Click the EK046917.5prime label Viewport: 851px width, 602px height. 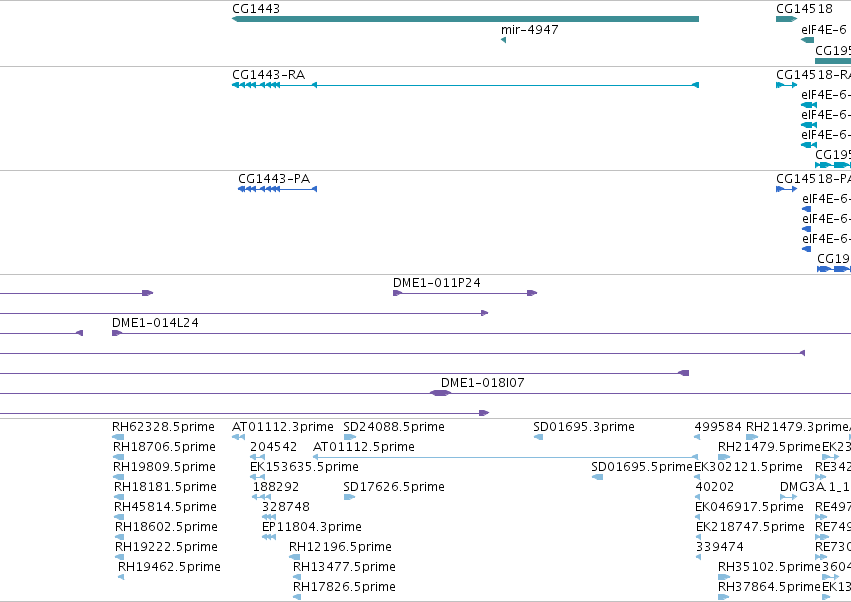(750, 507)
